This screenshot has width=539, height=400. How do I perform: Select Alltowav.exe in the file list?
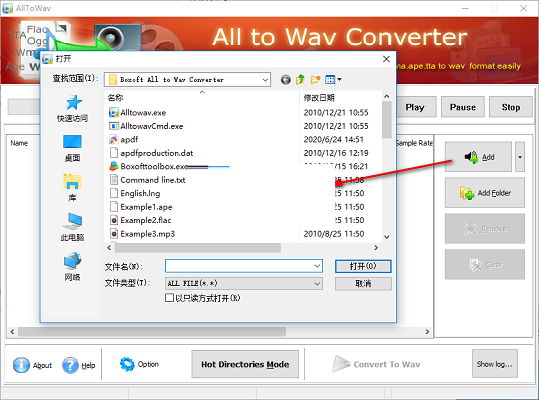[x=143, y=113]
